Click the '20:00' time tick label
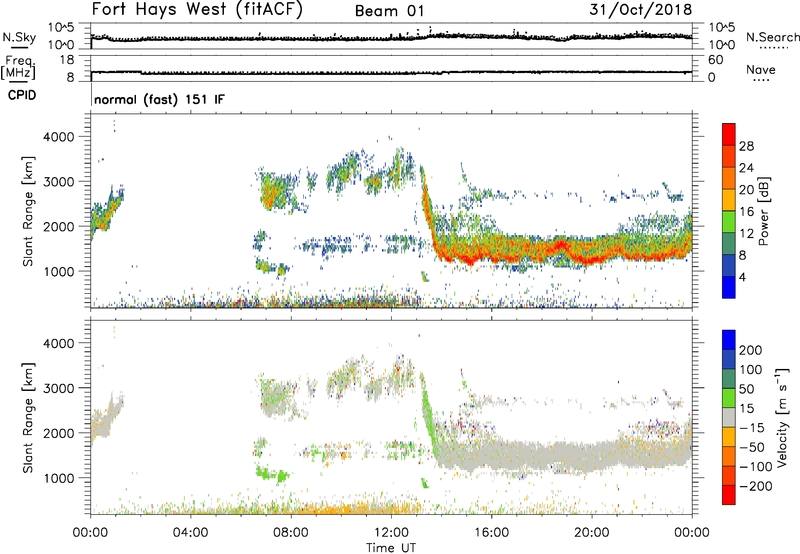800x554 pixels. tap(592, 533)
